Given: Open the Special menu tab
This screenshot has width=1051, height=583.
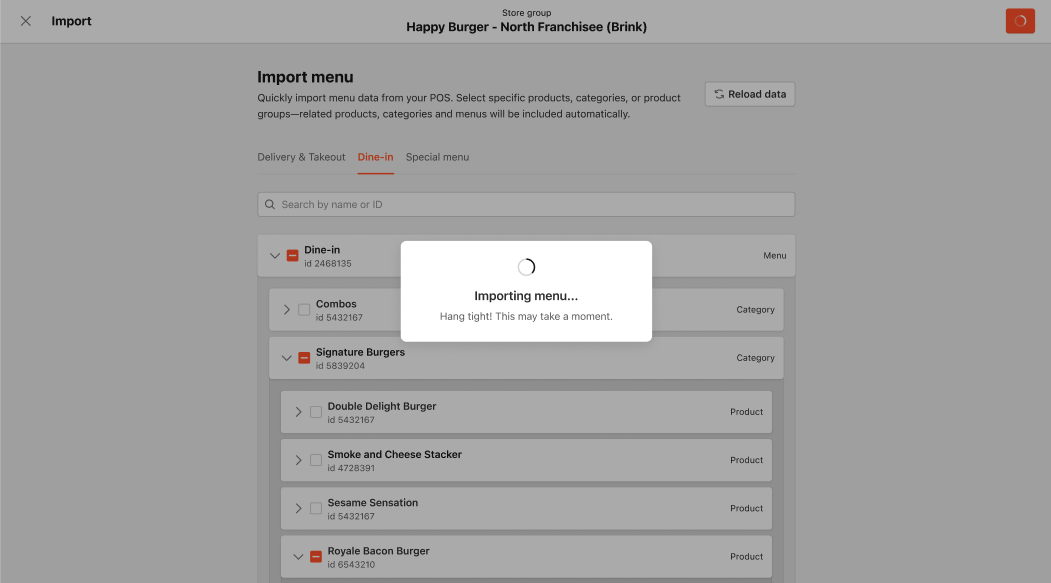Looking at the screenshot, I should click(437, 157).
